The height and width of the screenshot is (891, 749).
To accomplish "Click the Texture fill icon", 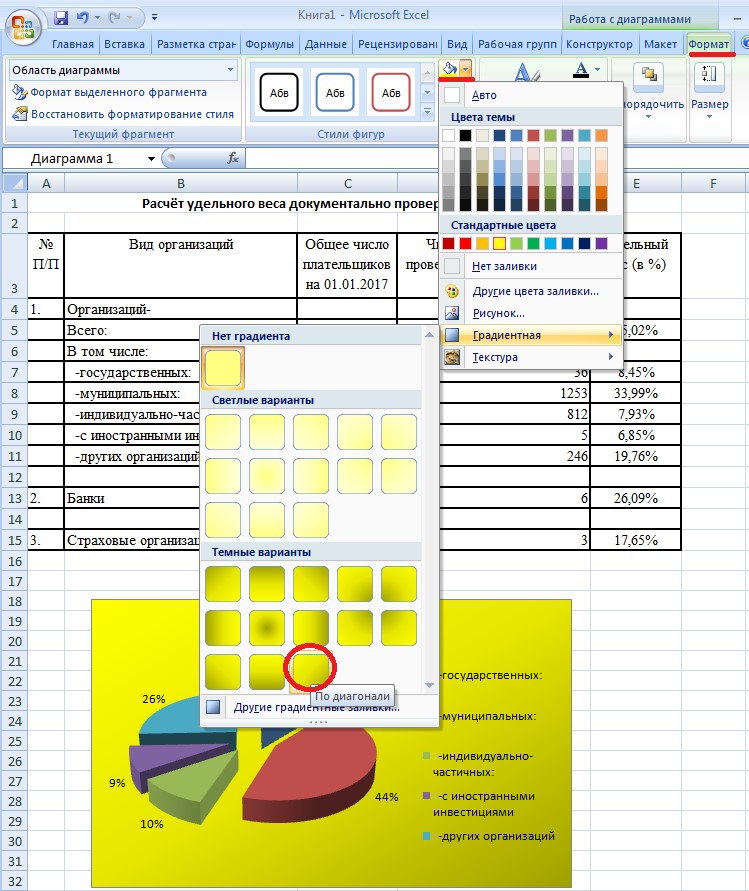I will click(452, 357).
